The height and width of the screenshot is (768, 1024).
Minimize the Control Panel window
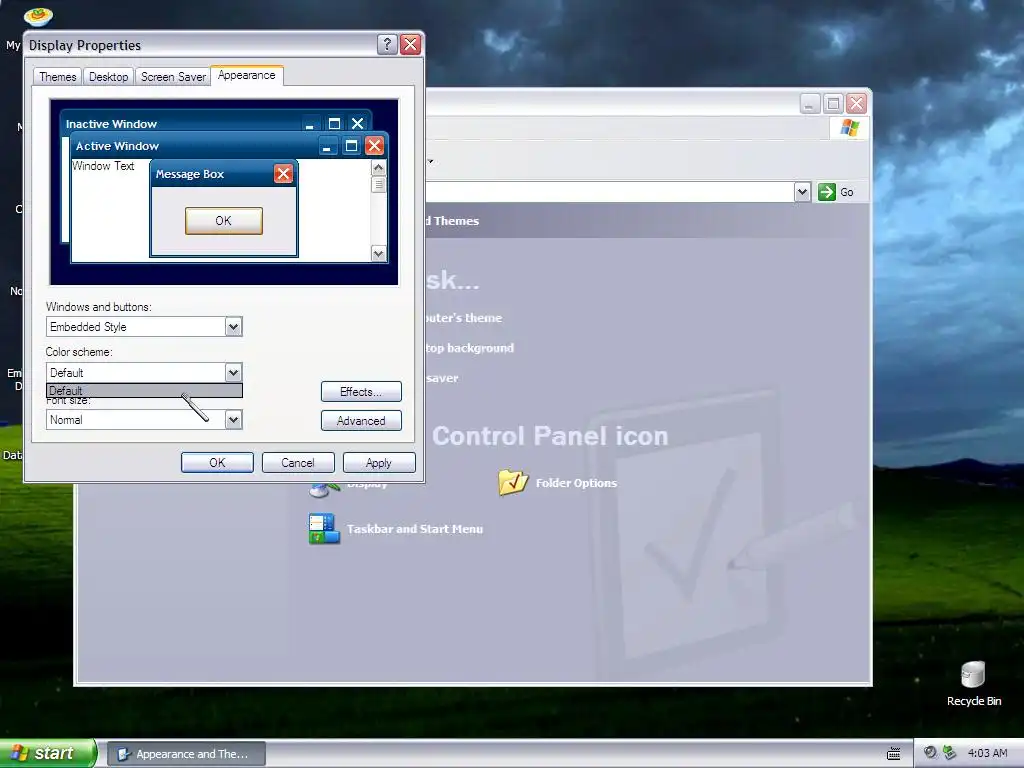click(809, 104)
